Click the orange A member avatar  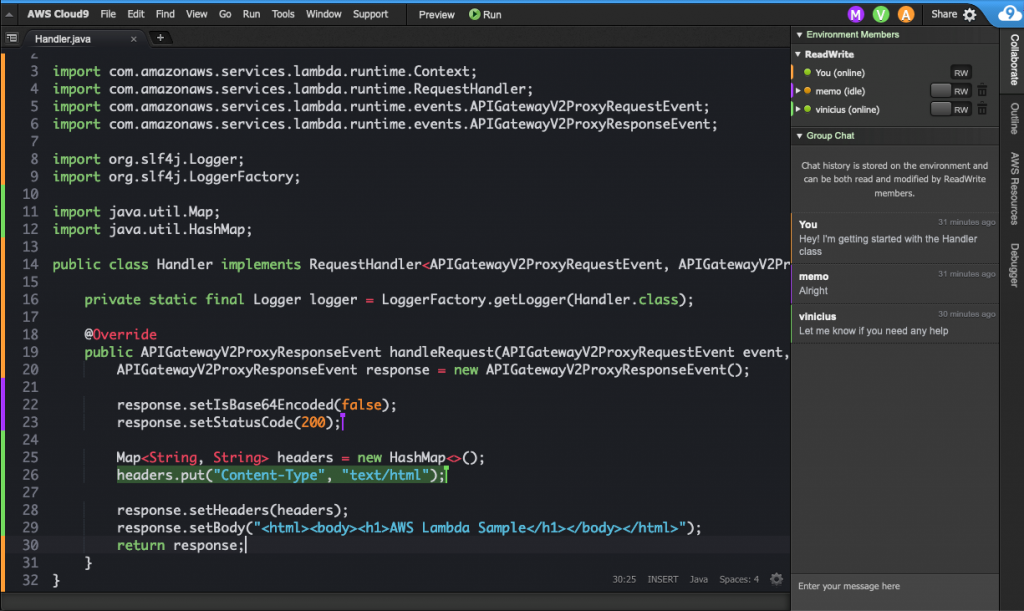coord(905,14)
